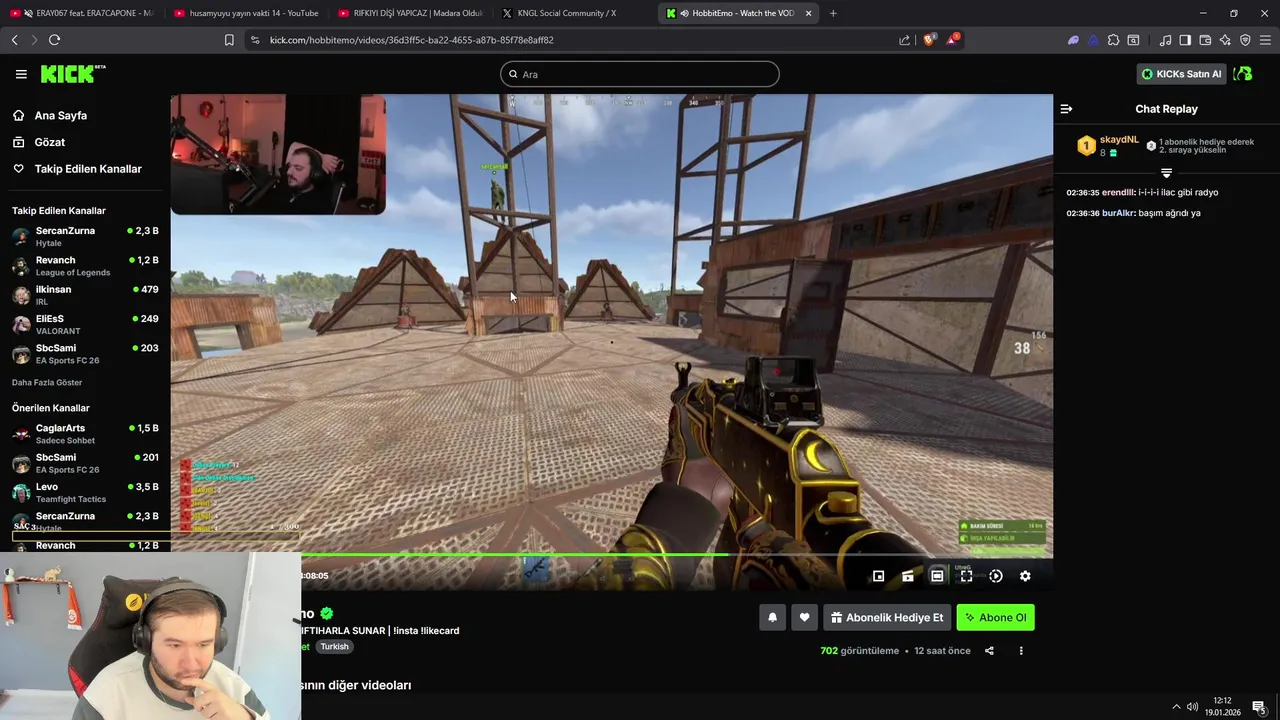The image size is (1280, 720).
Task: Reload the current page
Action: pos(54,40)
